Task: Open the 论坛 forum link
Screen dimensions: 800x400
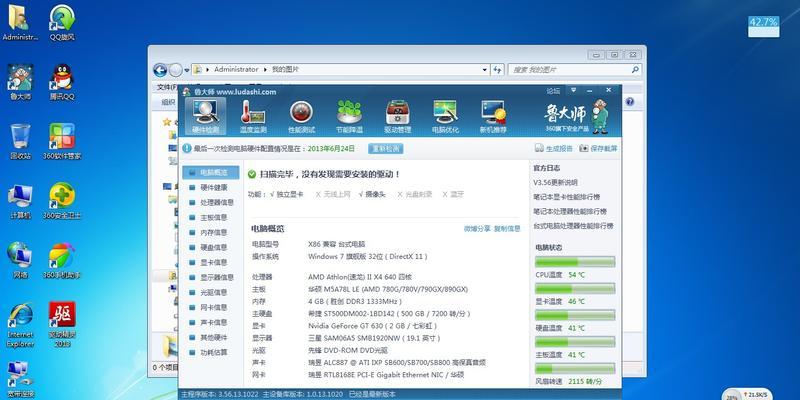Action: tap(553, 91)
